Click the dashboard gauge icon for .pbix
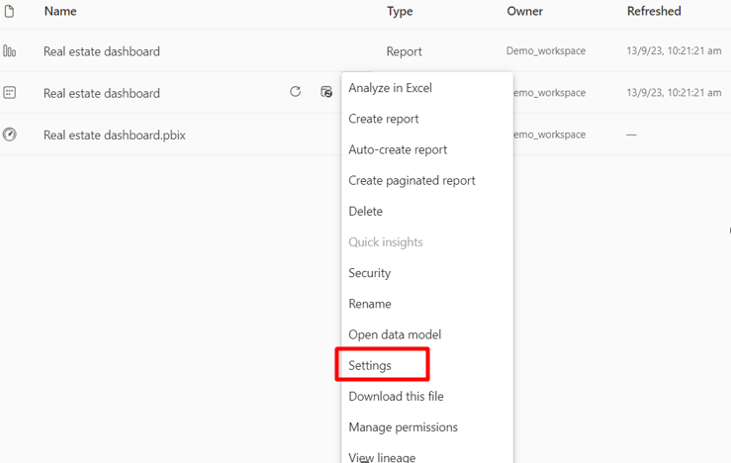 tap(10, 134)
